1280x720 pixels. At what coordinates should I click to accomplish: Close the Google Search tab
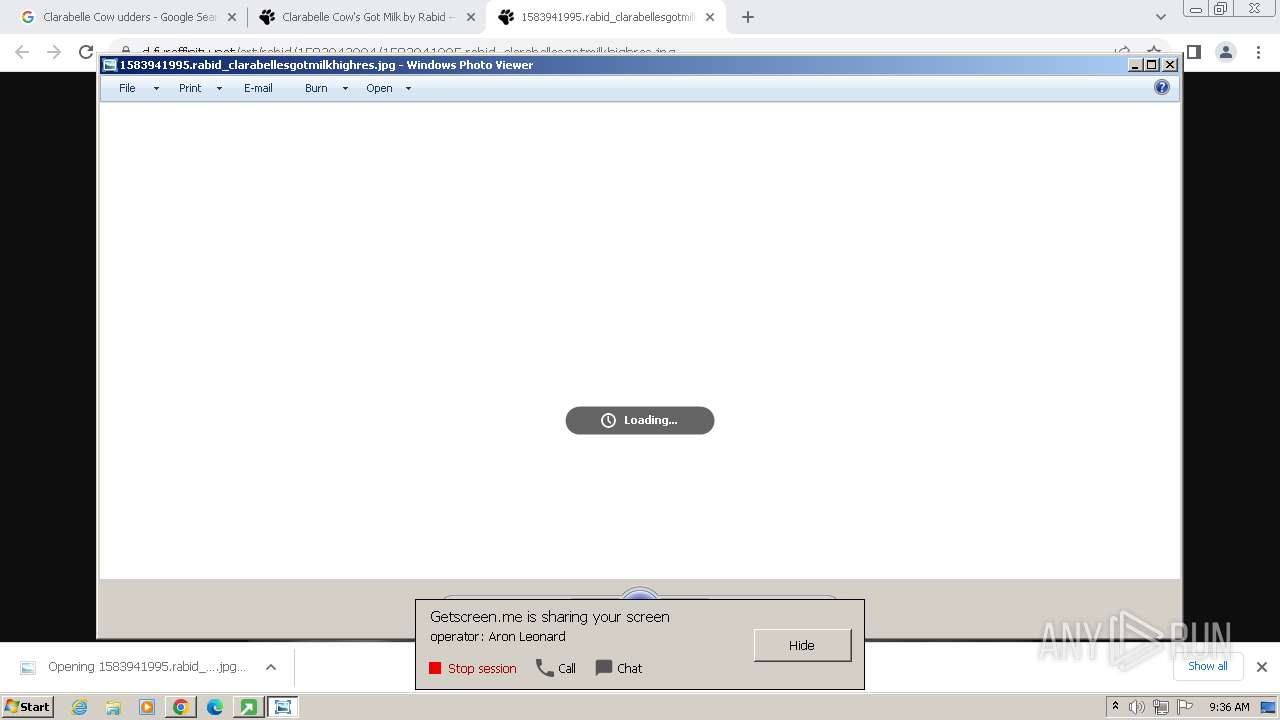click(x=232, y=17)
